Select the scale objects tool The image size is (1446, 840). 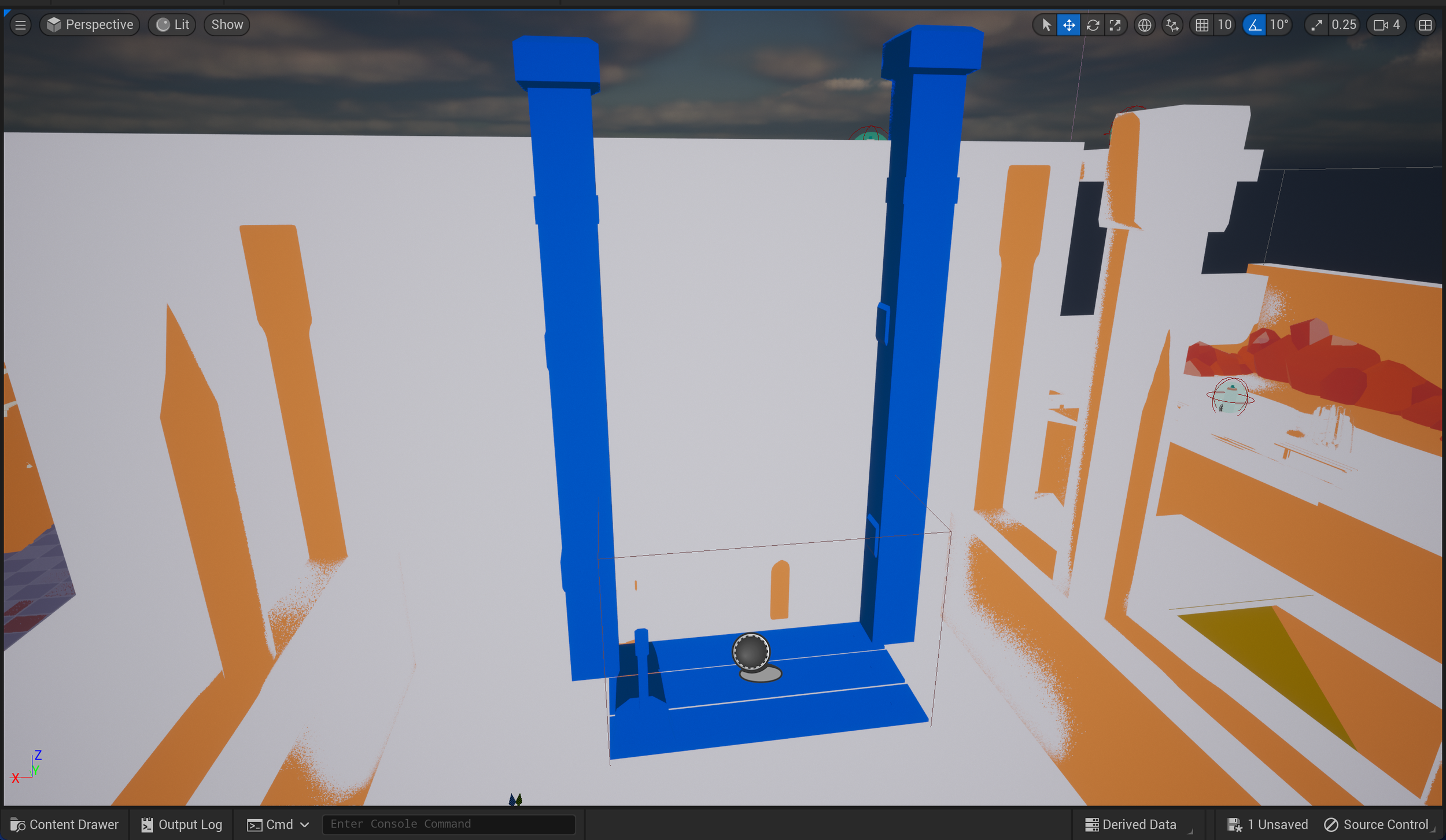1115,25
